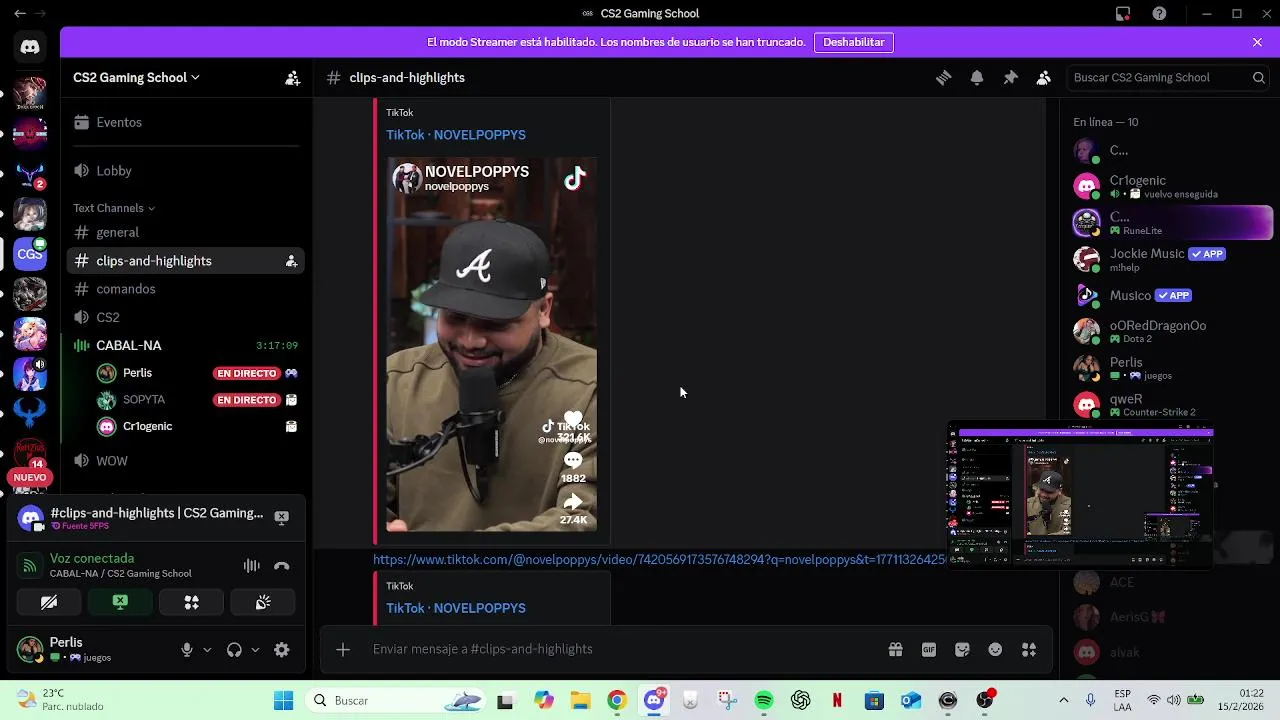Select qweR in member list
This screenshot has height=720, width=1280.
coord(1170,404)
